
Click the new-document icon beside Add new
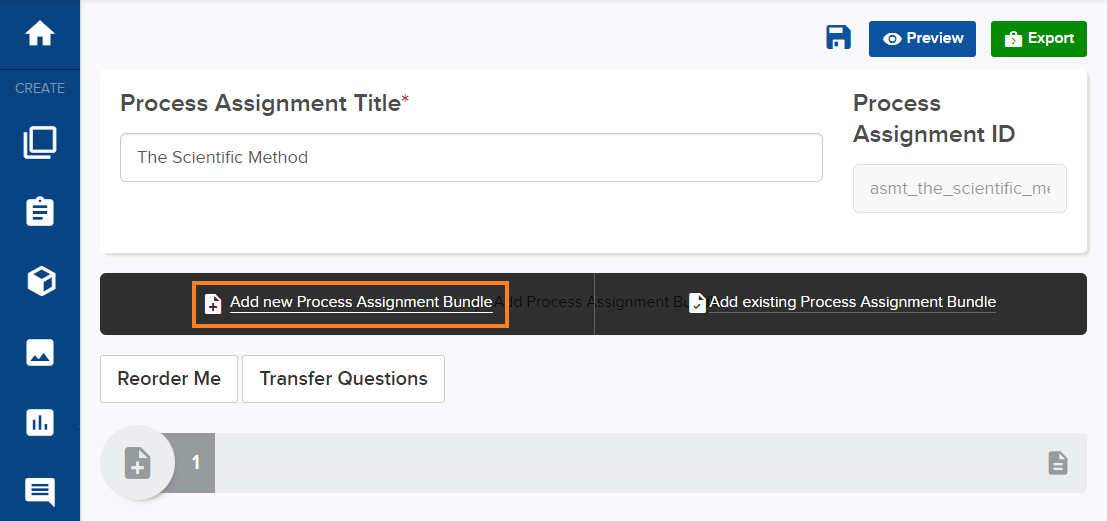tap(213, 304)
